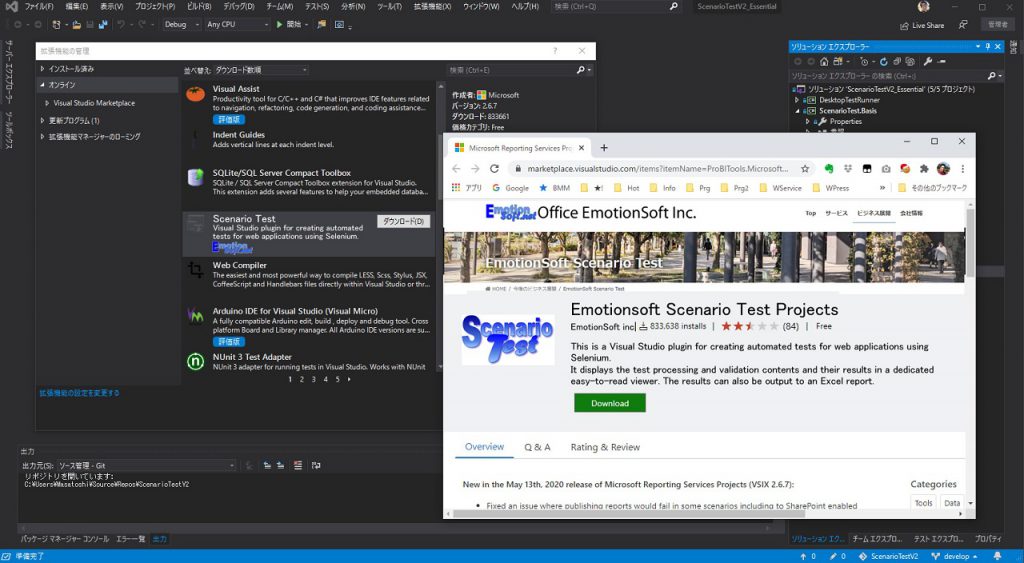Click the develop branch in status bar

pos(954,556)
